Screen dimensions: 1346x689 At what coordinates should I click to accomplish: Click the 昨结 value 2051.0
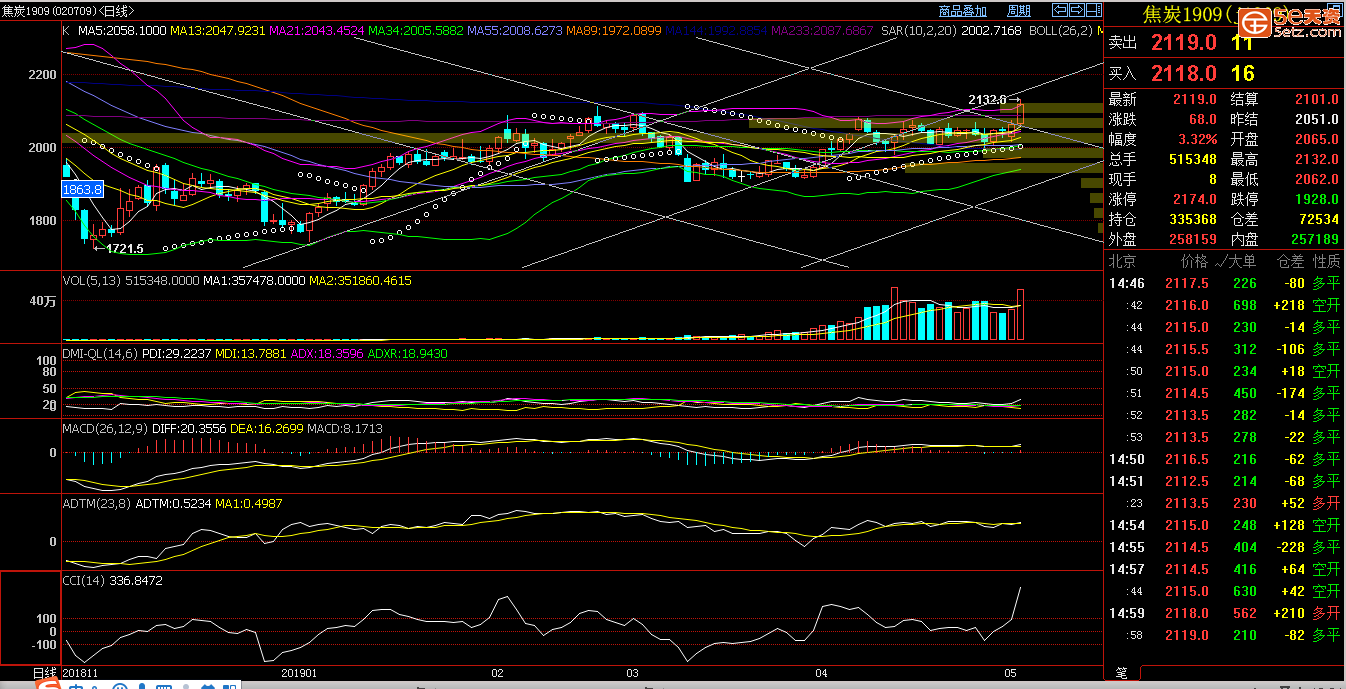pos(1316,119)
